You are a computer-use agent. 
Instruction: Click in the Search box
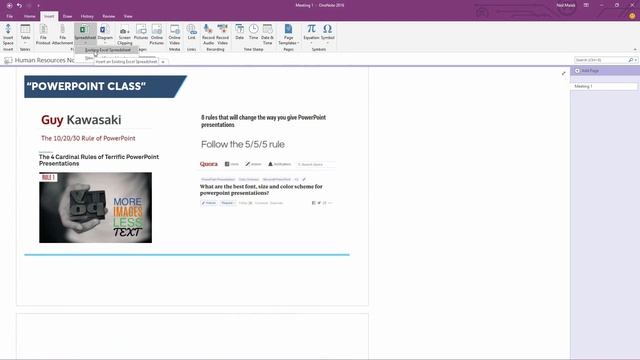[x=601, y=60]
